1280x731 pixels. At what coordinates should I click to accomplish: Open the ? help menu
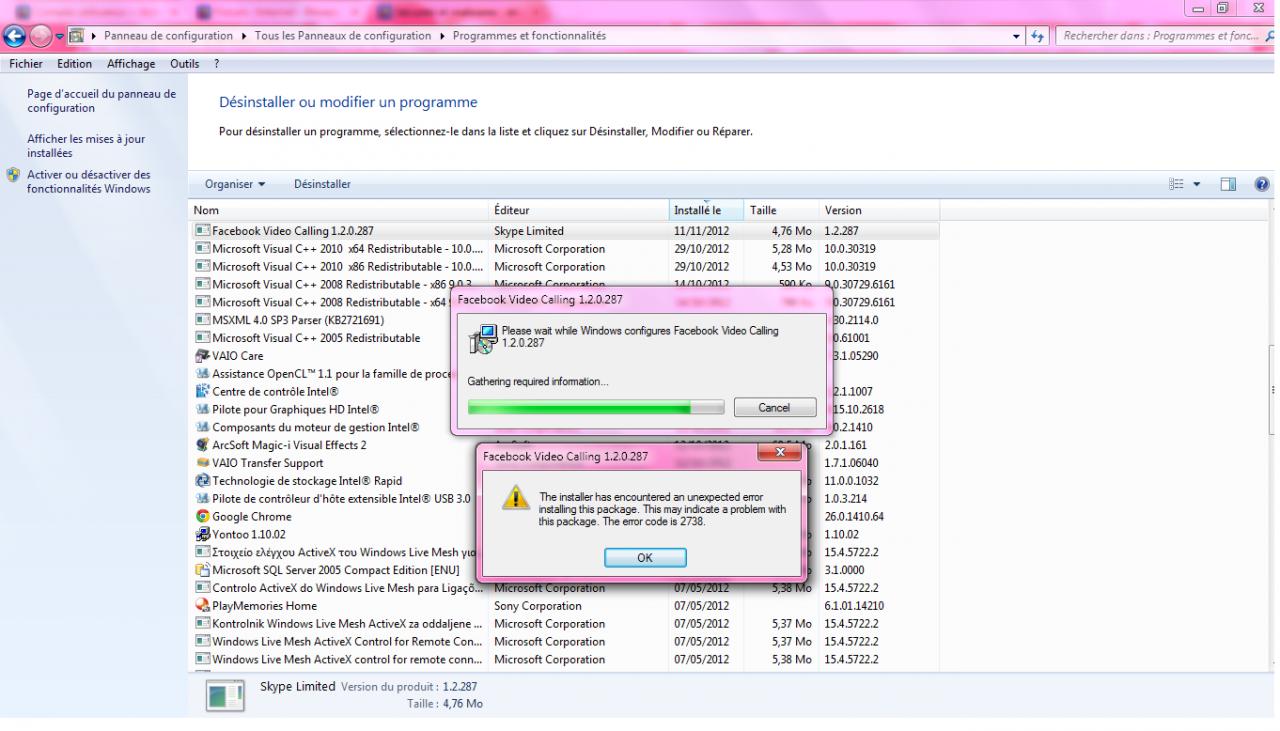216,64
